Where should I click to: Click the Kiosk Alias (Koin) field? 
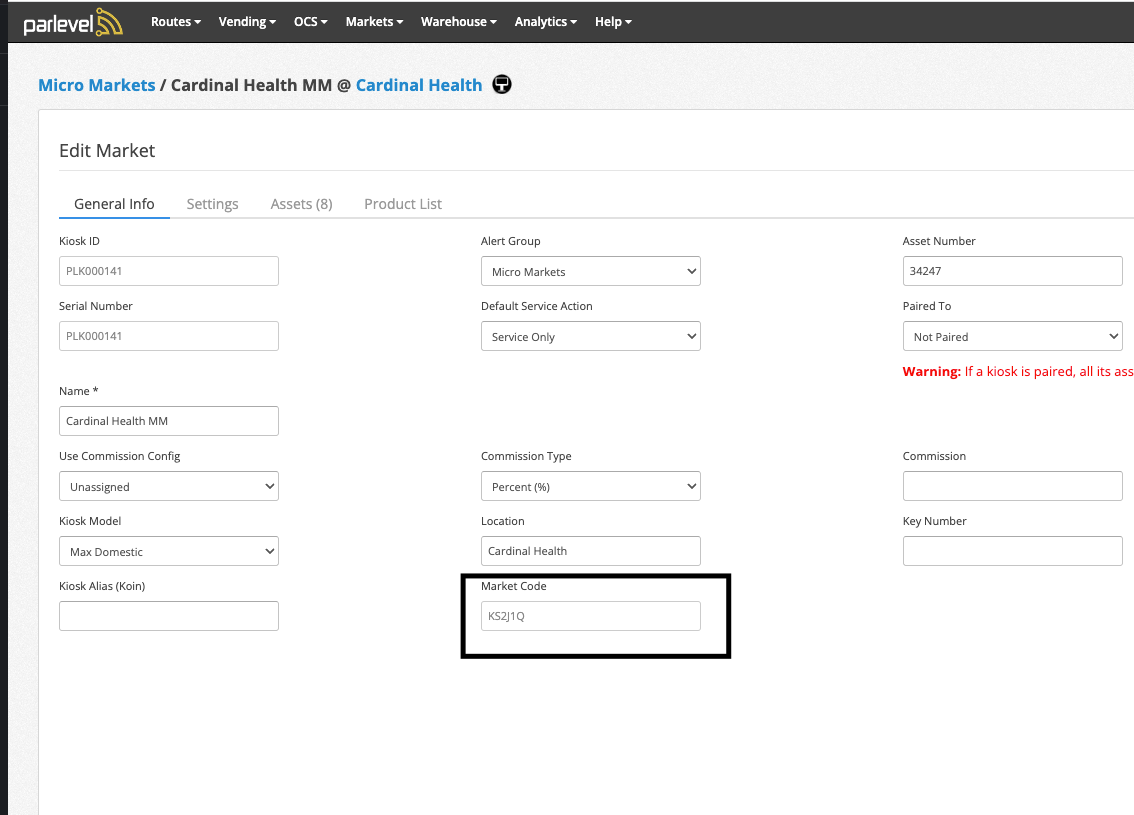point(169,616)
